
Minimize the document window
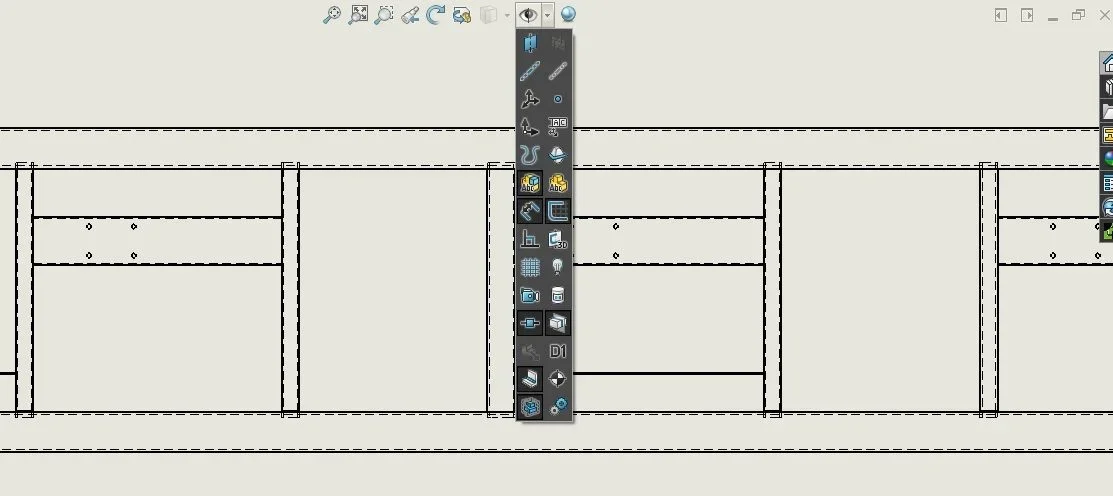1053,18
